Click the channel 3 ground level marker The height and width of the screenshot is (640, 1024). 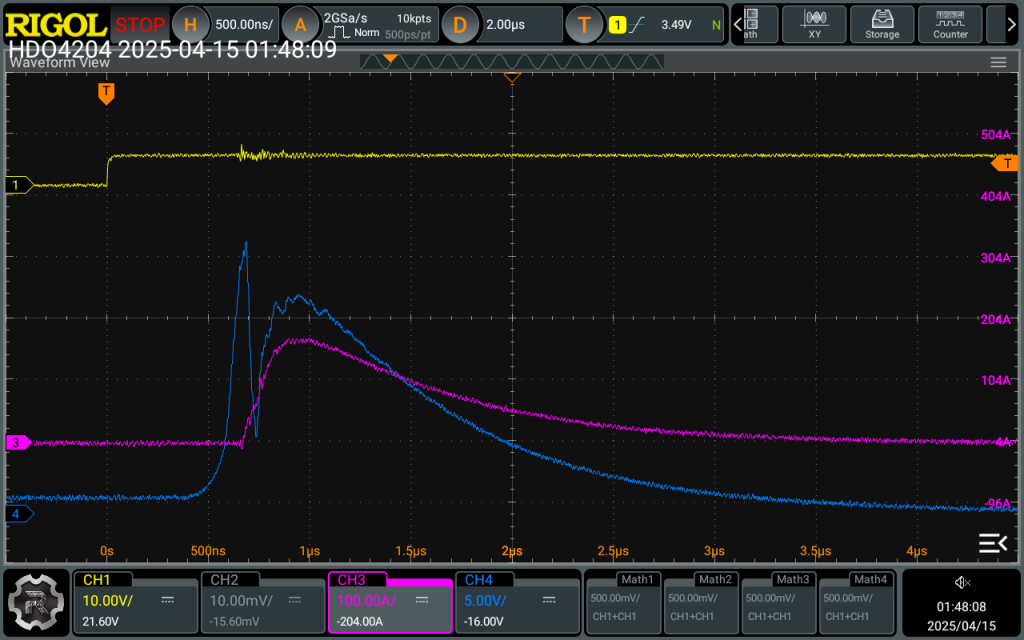19,442
